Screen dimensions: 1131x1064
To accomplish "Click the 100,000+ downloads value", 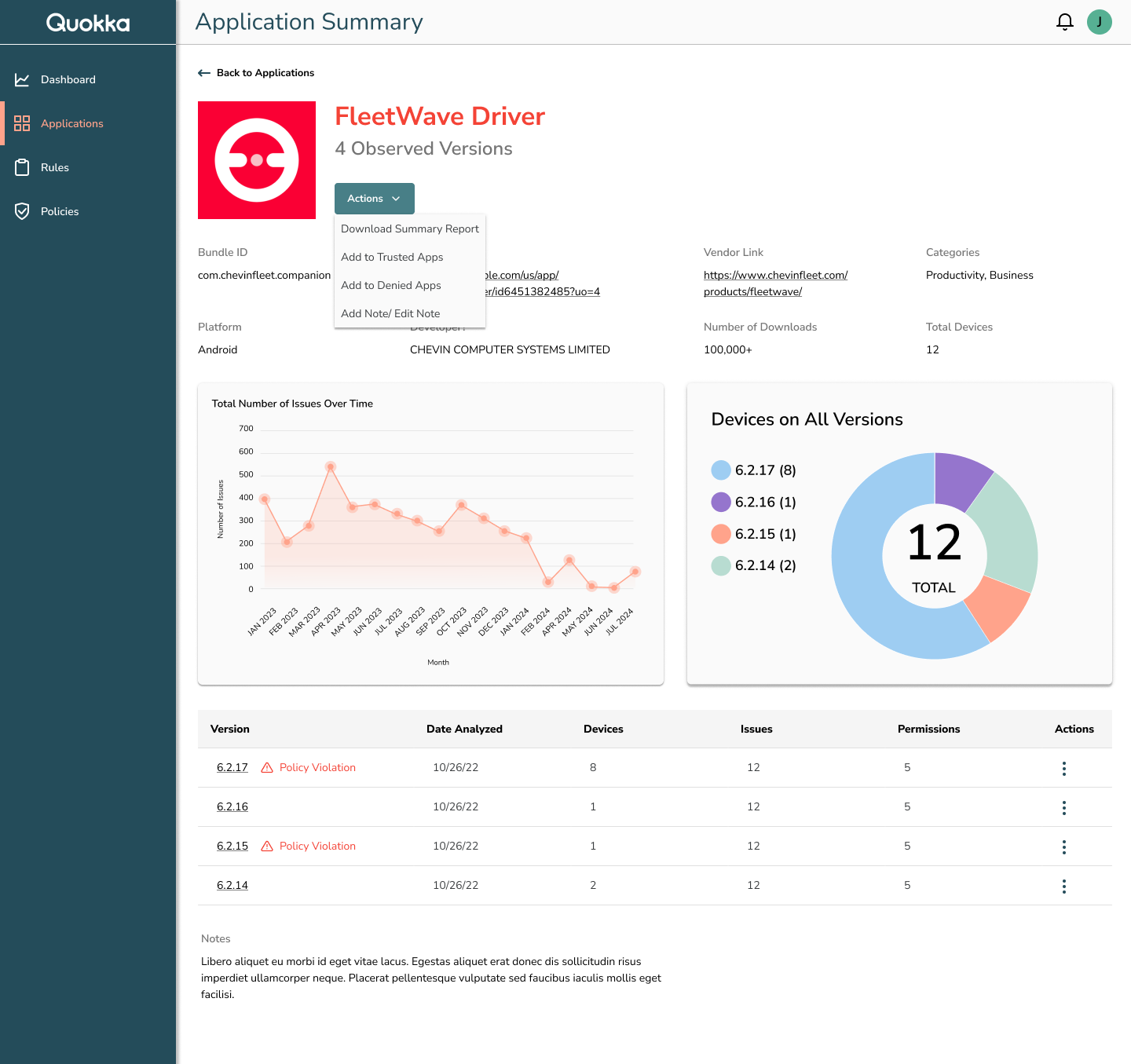I will point(727,349).
